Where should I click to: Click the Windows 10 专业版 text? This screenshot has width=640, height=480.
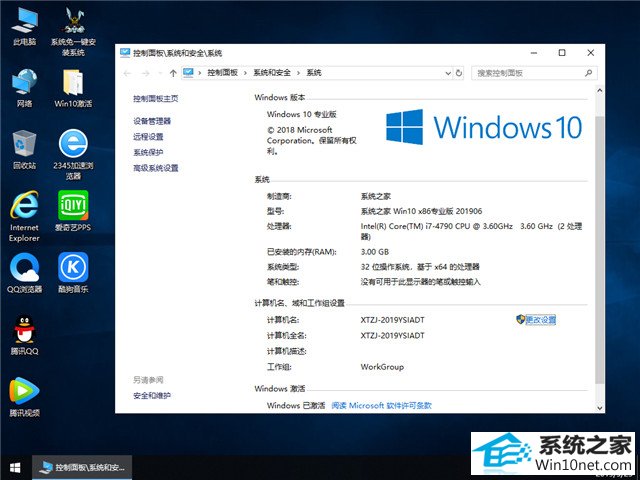pyautogui.click(x=302, y=114)
